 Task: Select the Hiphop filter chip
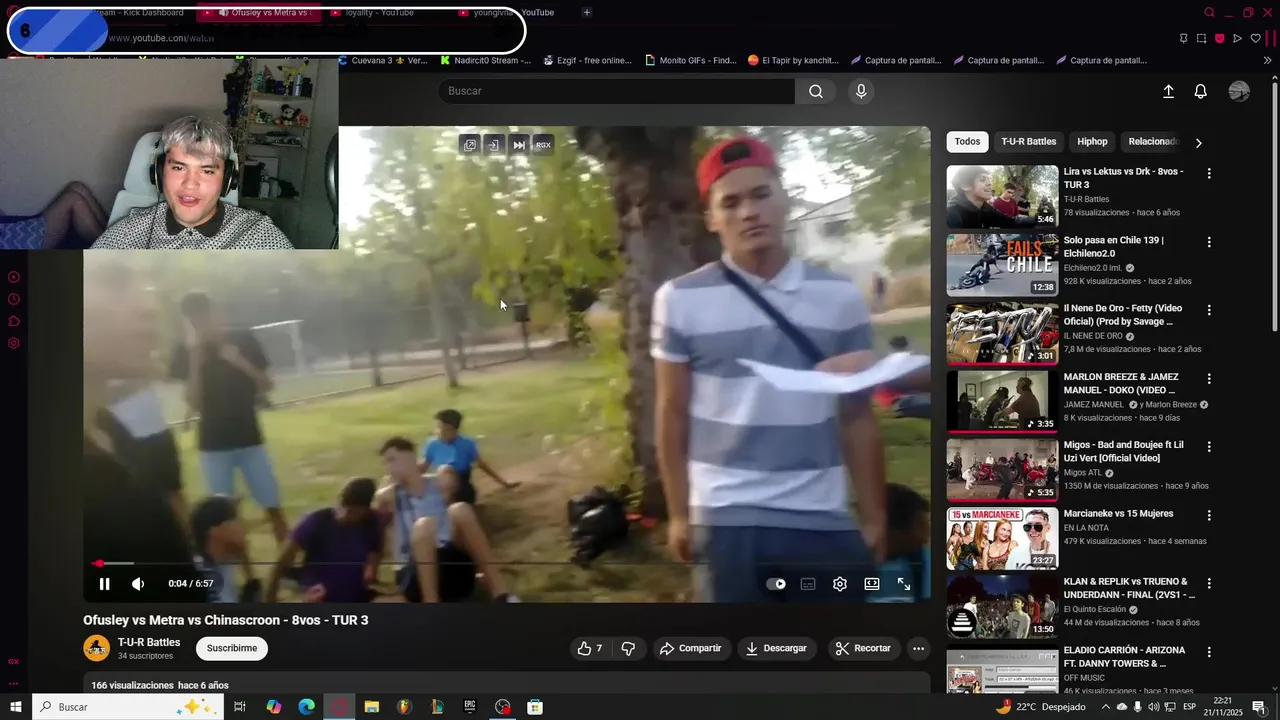click(1092, 142)
